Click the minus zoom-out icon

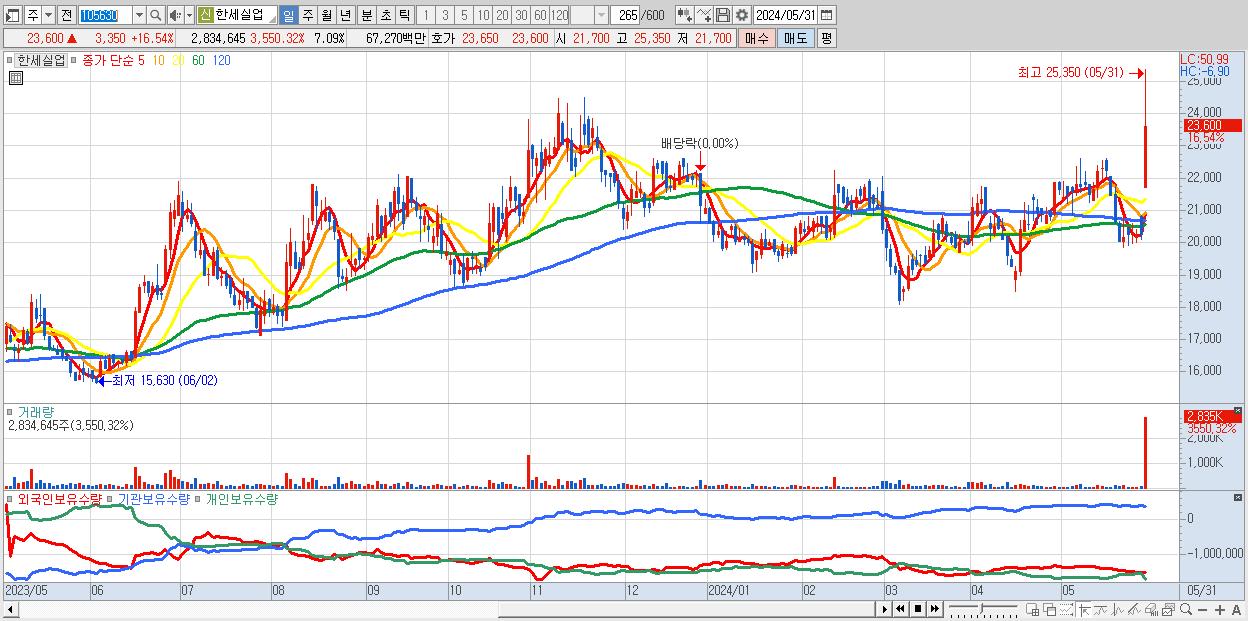tap(1203, 610)
